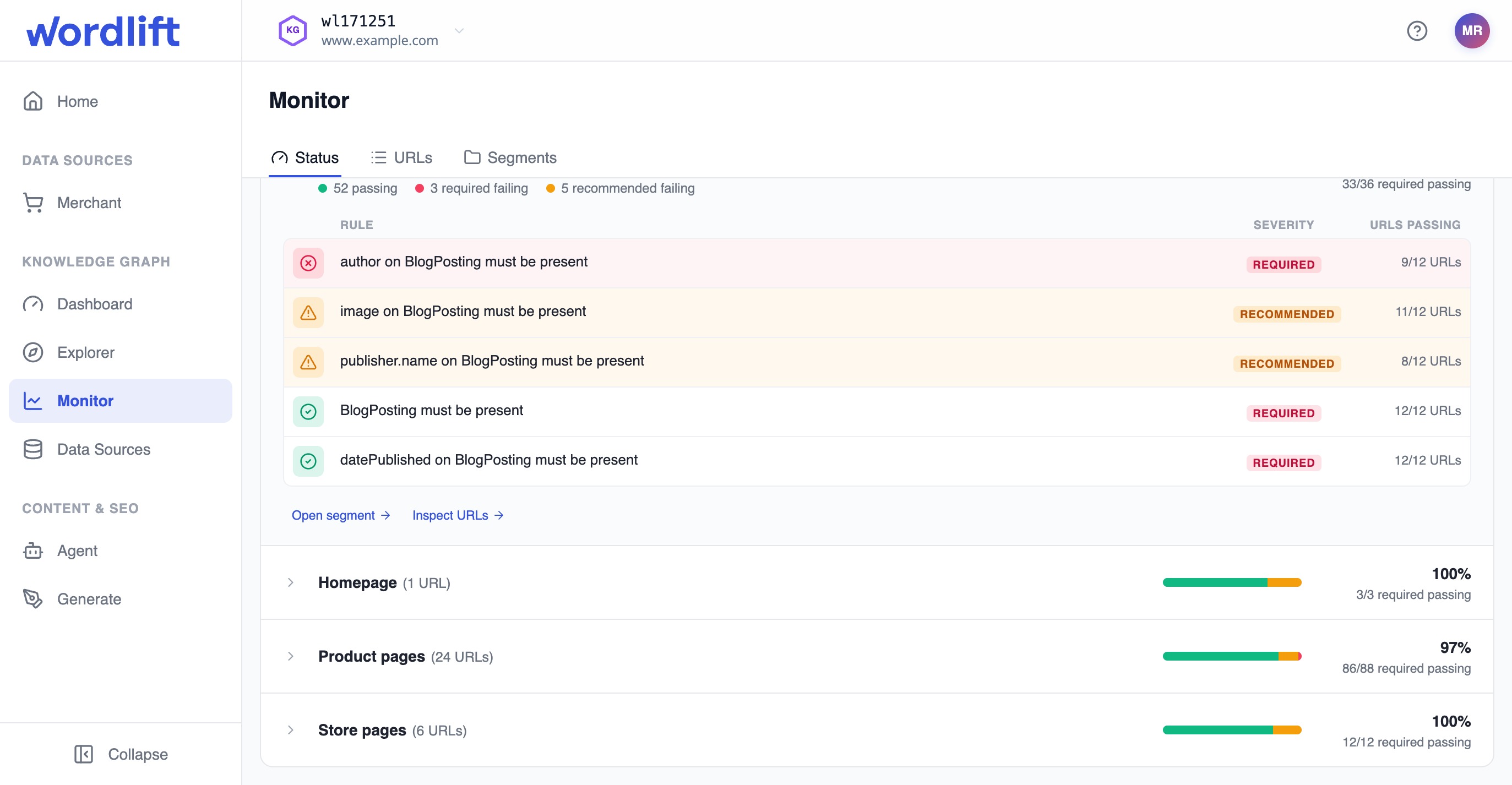Screen dimensions: 1512x785
Task: Click the Collapse sidebar button
Action: coord(121,754)
